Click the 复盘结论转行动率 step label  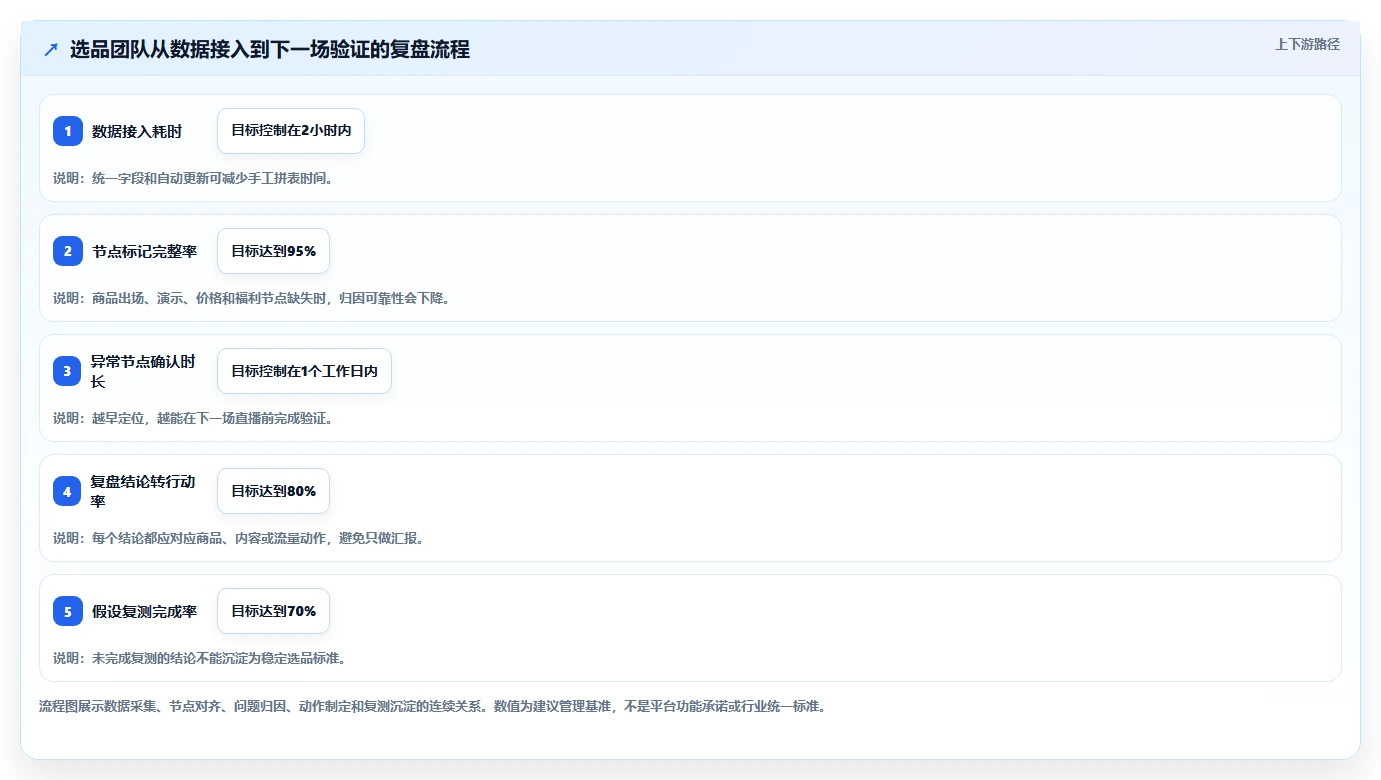tap(143, 491)
